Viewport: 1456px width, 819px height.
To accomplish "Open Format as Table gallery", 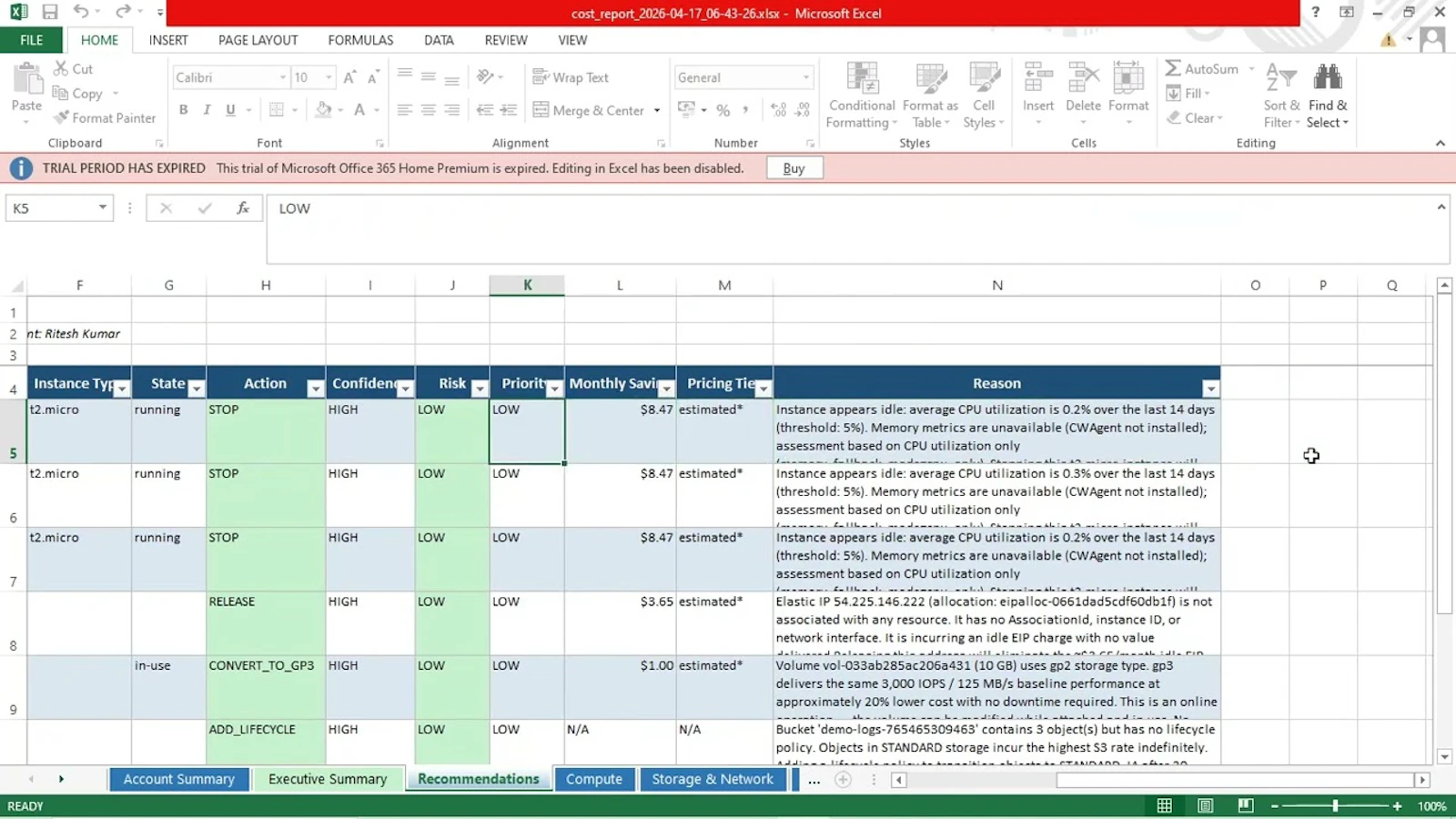I will pos(931,96).
